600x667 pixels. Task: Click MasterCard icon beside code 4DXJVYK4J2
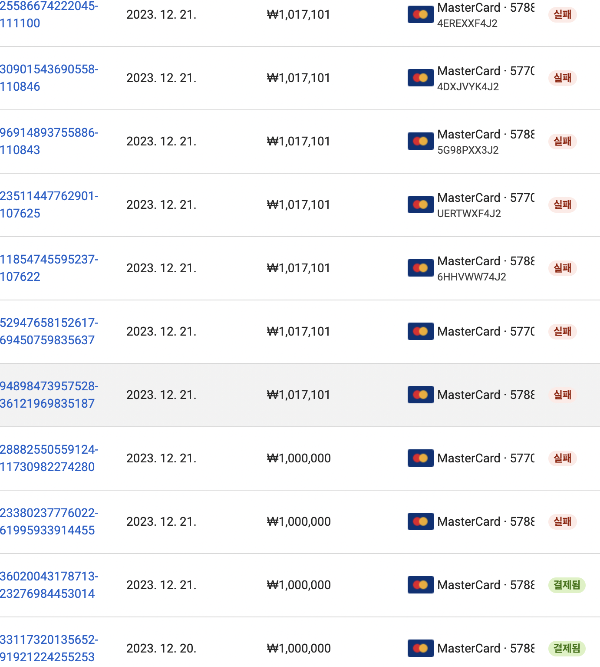(420, 78)
